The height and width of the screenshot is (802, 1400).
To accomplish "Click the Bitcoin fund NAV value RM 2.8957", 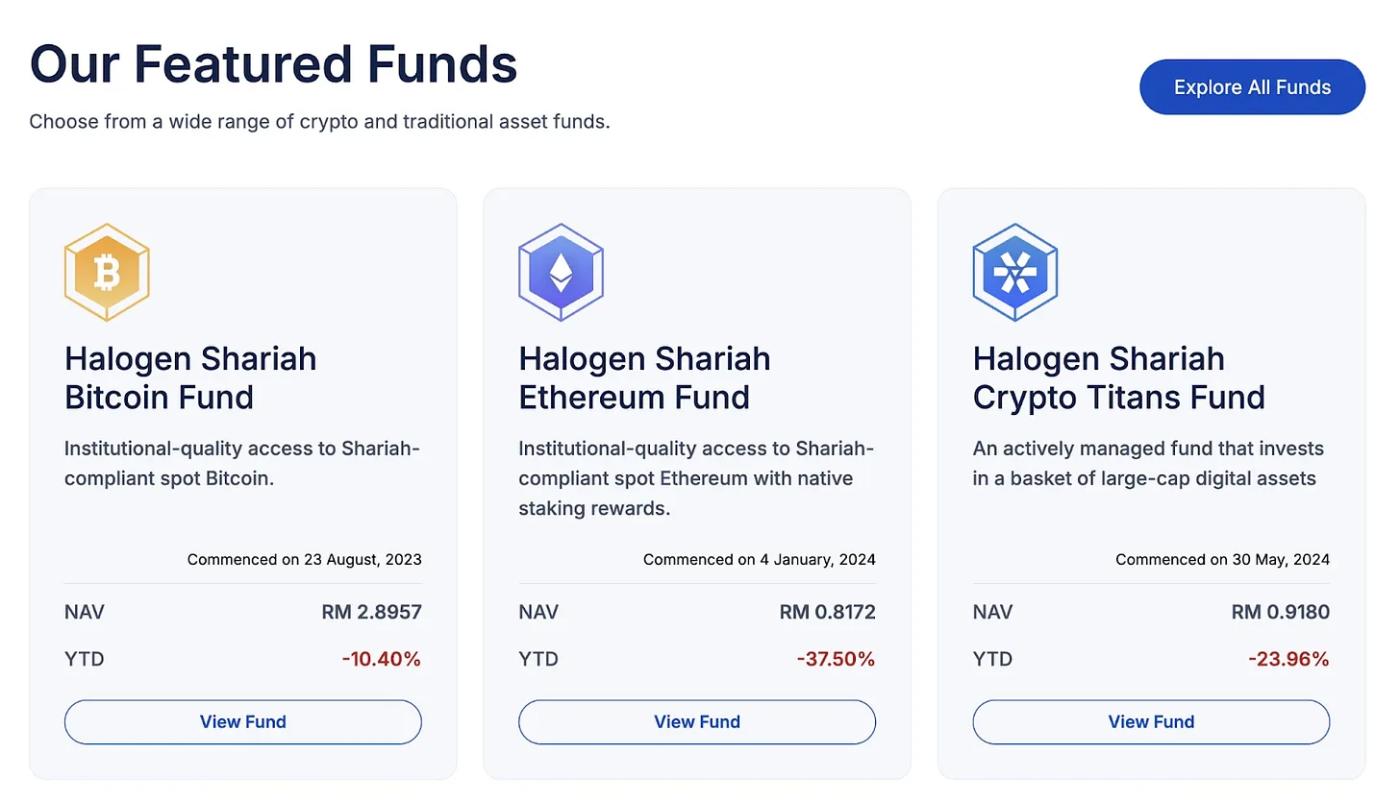I will pyautogui.click(x=372, y=612).
